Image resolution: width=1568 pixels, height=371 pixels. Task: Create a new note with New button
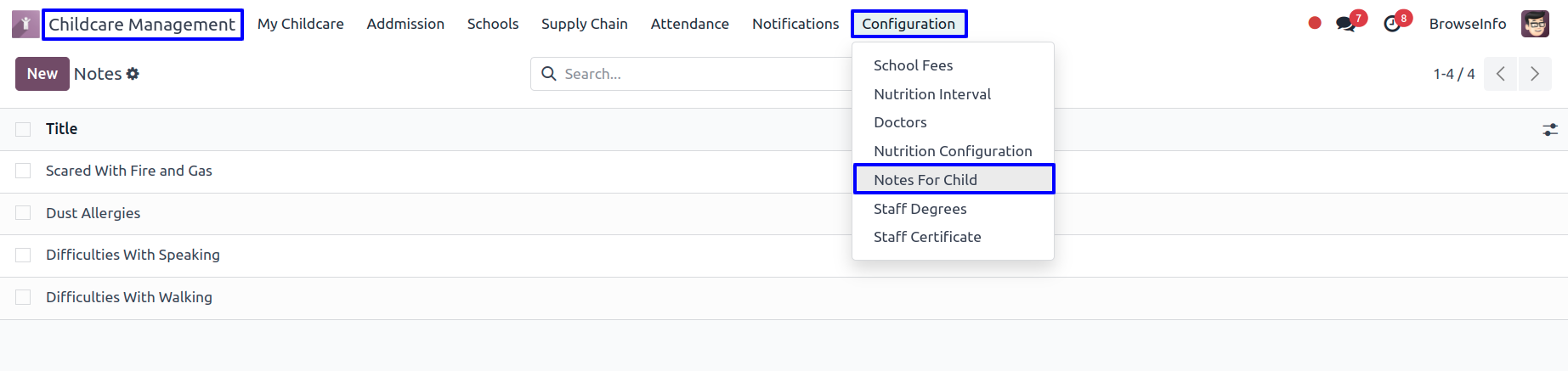click(x=42, y=74)
